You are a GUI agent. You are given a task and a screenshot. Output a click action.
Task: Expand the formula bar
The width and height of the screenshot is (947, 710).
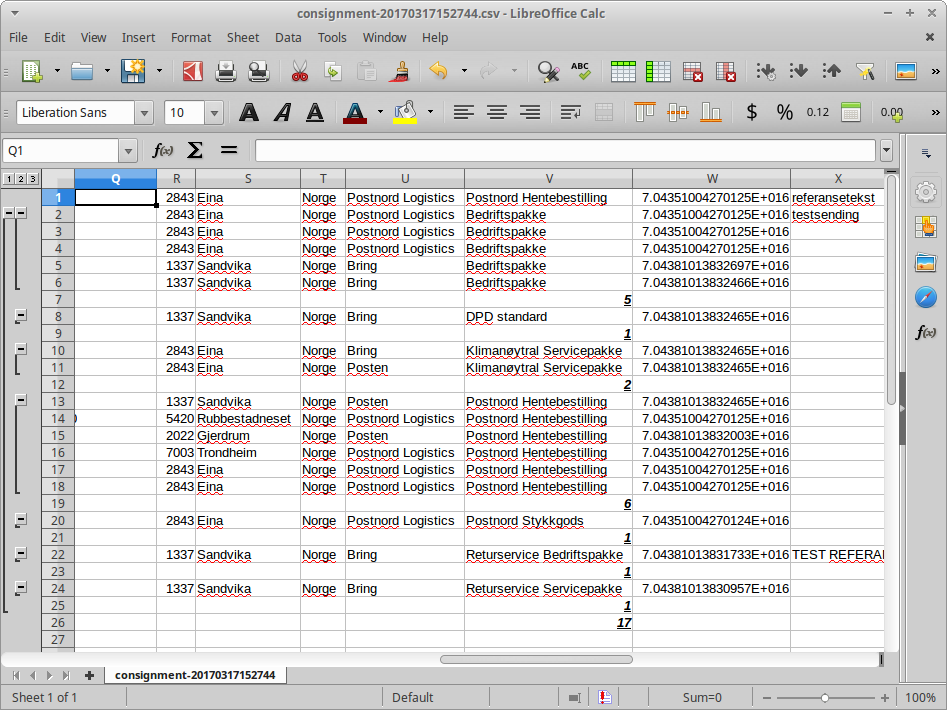tap(886, 150)
